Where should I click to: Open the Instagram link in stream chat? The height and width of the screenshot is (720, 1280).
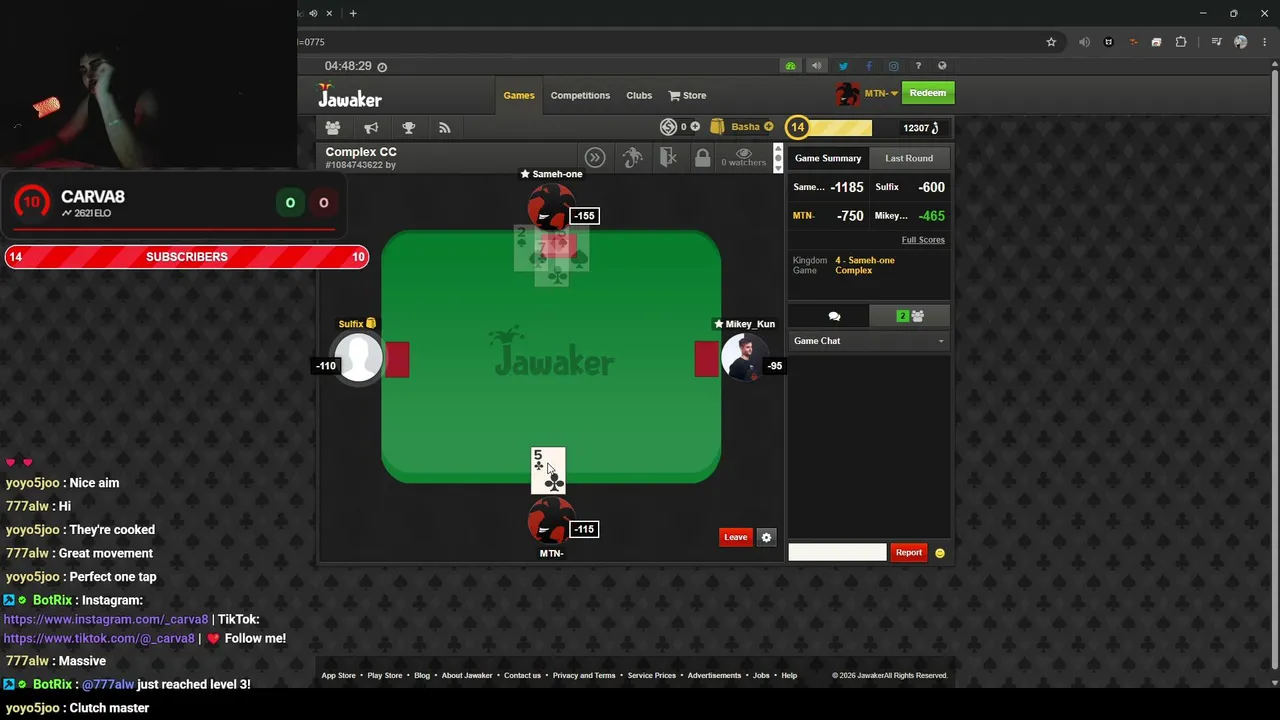[106, 620]
